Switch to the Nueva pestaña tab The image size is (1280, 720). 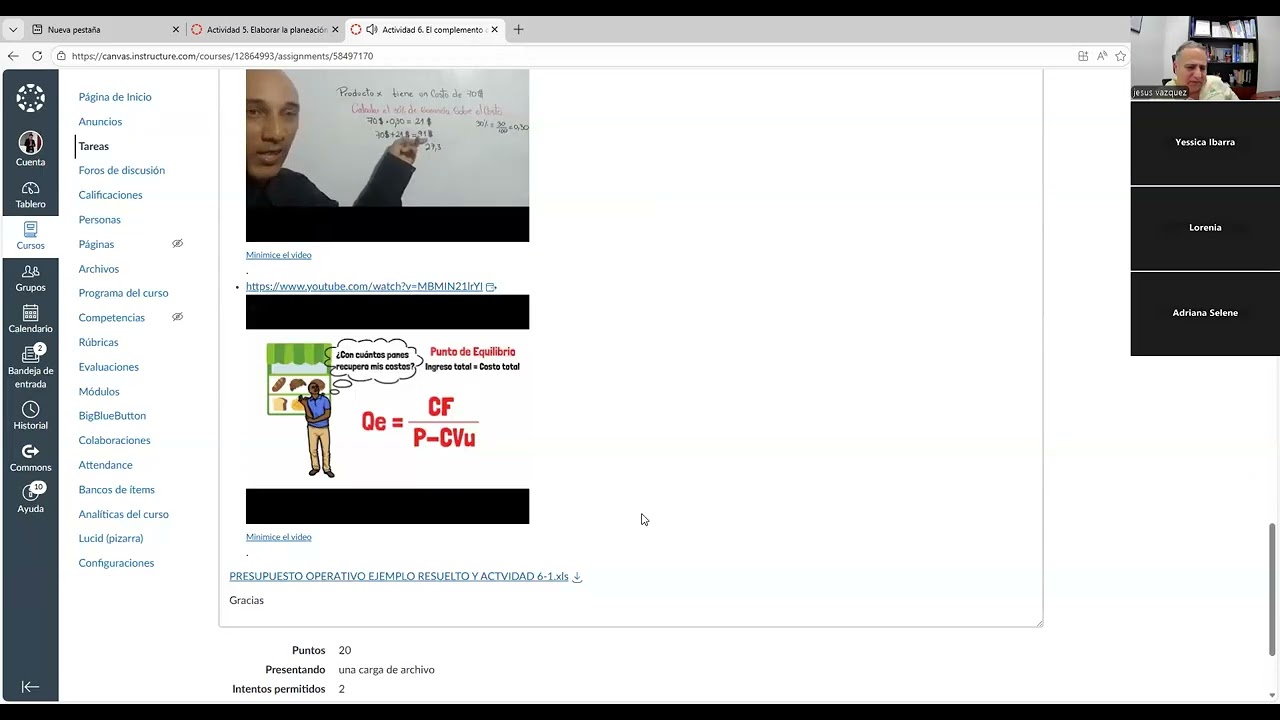pyautogui.click(x=105, y=30)
